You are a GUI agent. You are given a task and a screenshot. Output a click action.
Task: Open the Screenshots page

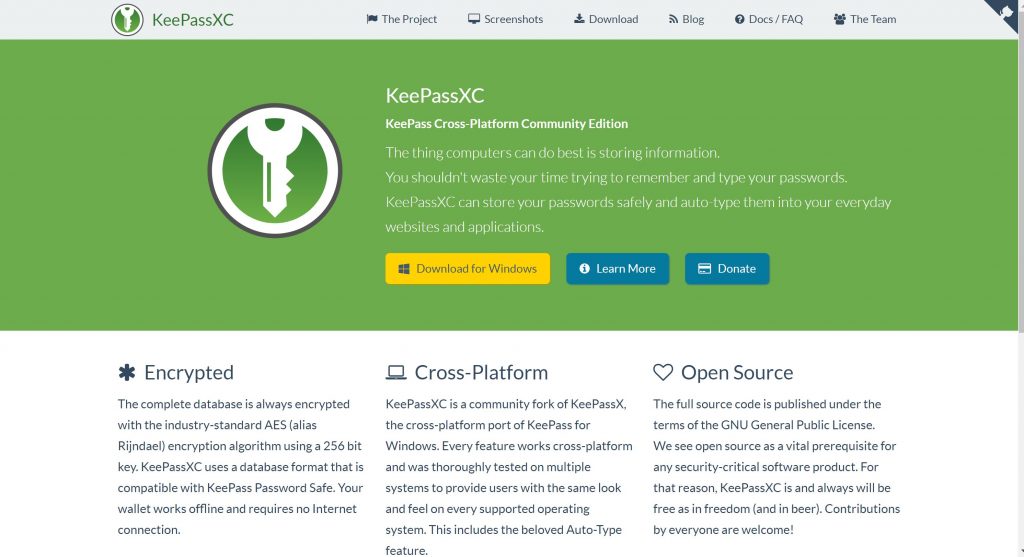[x=505, y=19]
